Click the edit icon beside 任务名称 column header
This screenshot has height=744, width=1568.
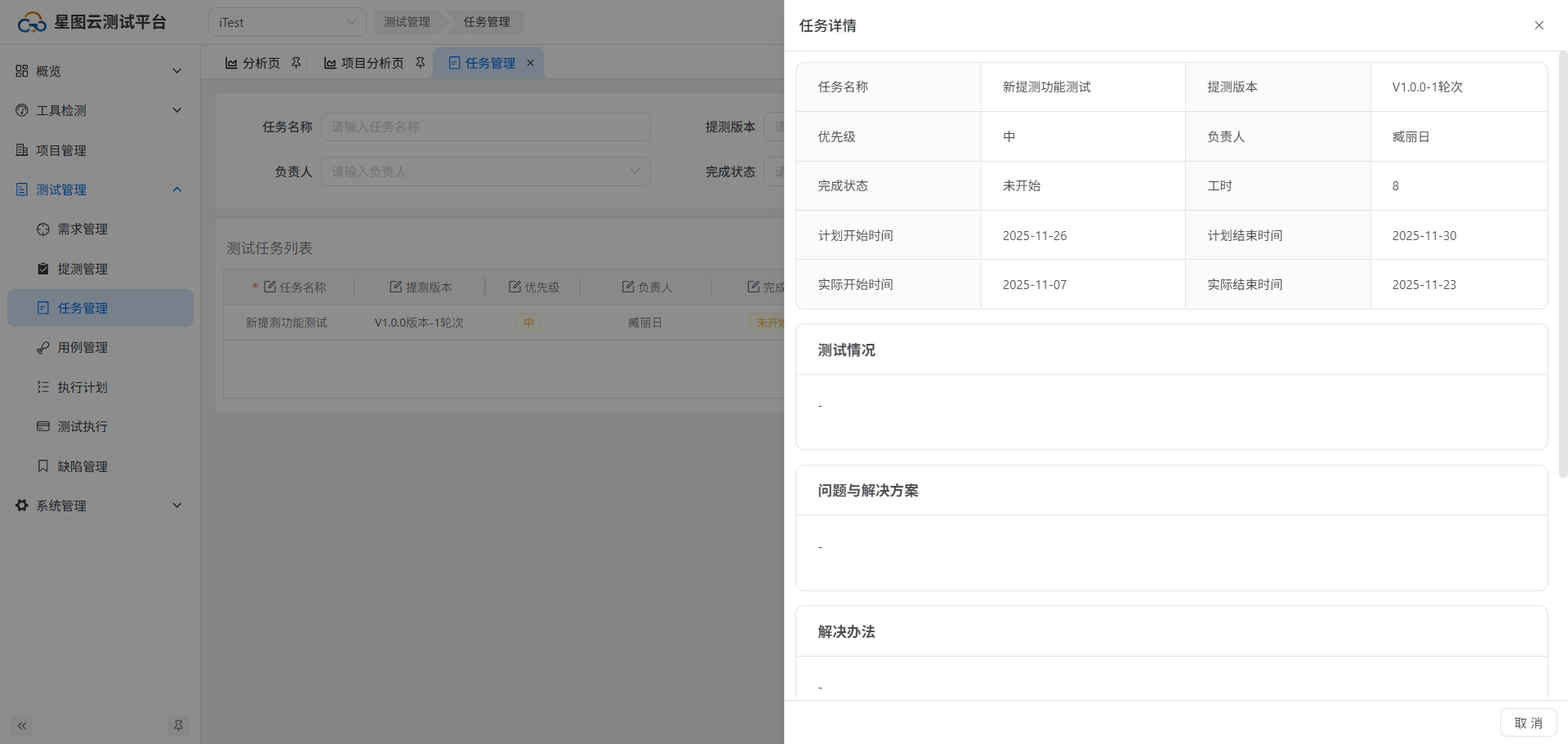[x=269, y=287]
